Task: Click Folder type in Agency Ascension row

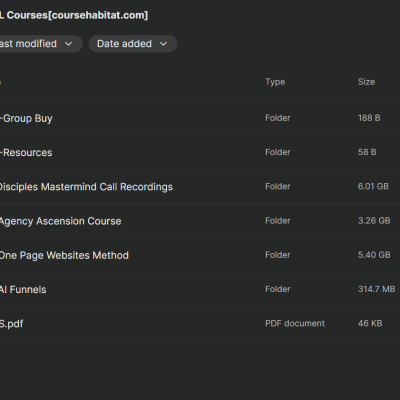Action: coord(278,221)
